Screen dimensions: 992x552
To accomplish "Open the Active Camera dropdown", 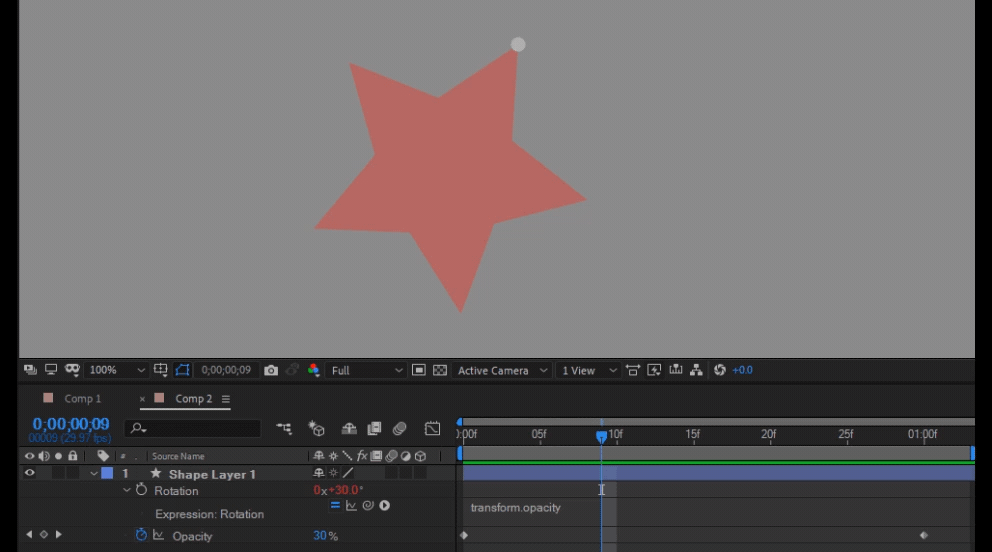I will (x=502, y=370).
